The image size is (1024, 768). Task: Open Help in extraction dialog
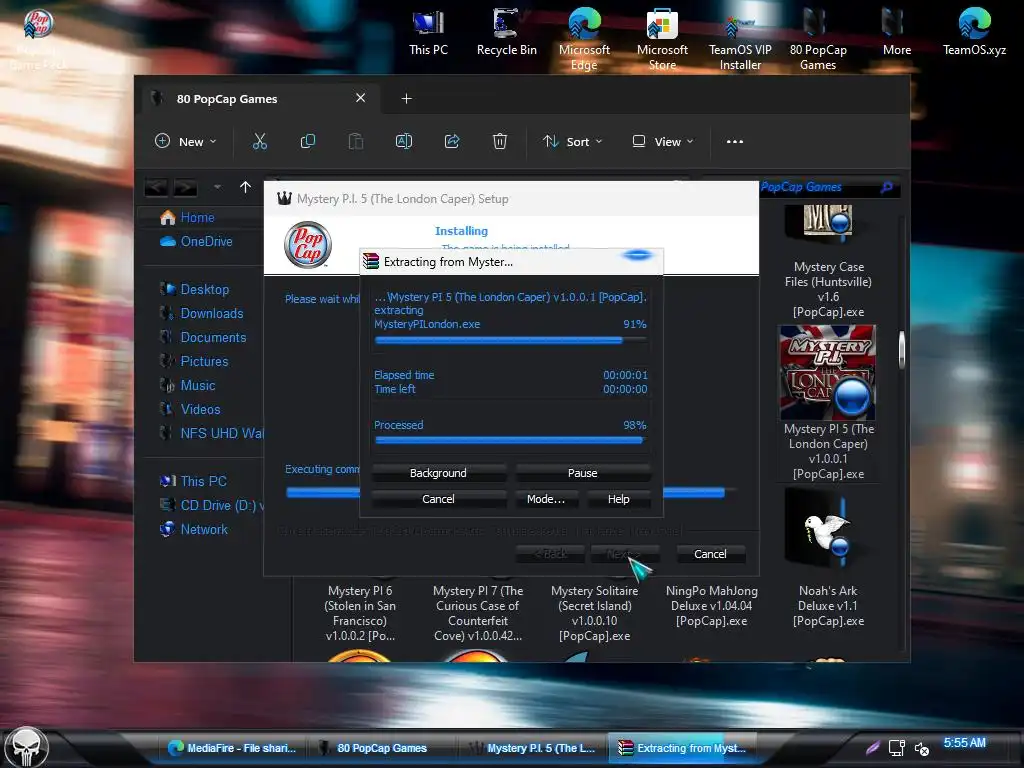(618, 499)
